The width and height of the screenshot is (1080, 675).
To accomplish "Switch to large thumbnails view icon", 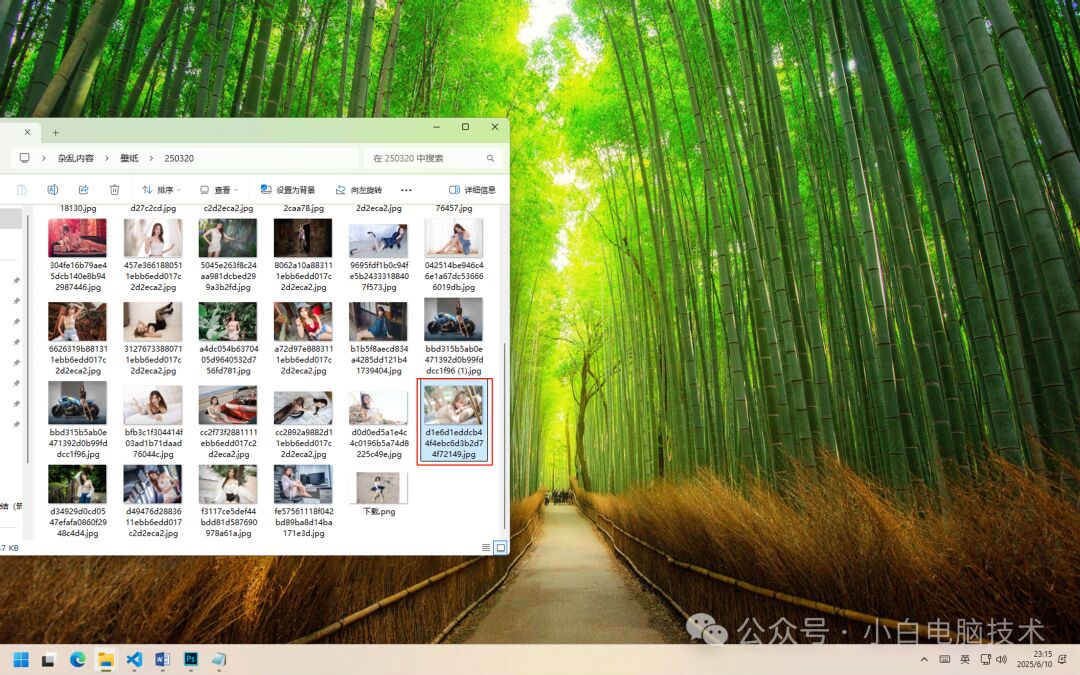I will 501,548.
